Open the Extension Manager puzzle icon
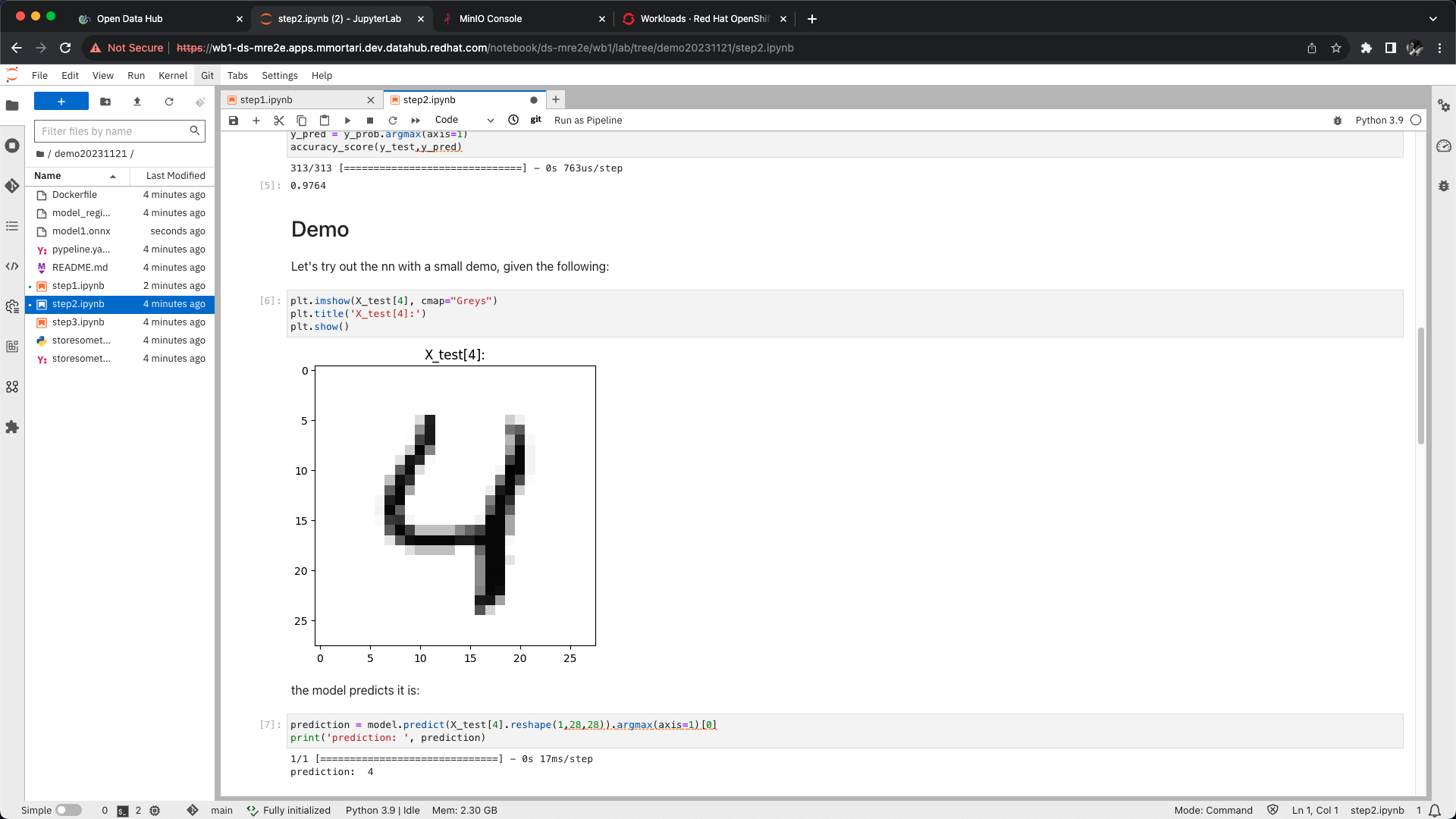Screen dimensions: 1456x819 click(x=12, y=427)
